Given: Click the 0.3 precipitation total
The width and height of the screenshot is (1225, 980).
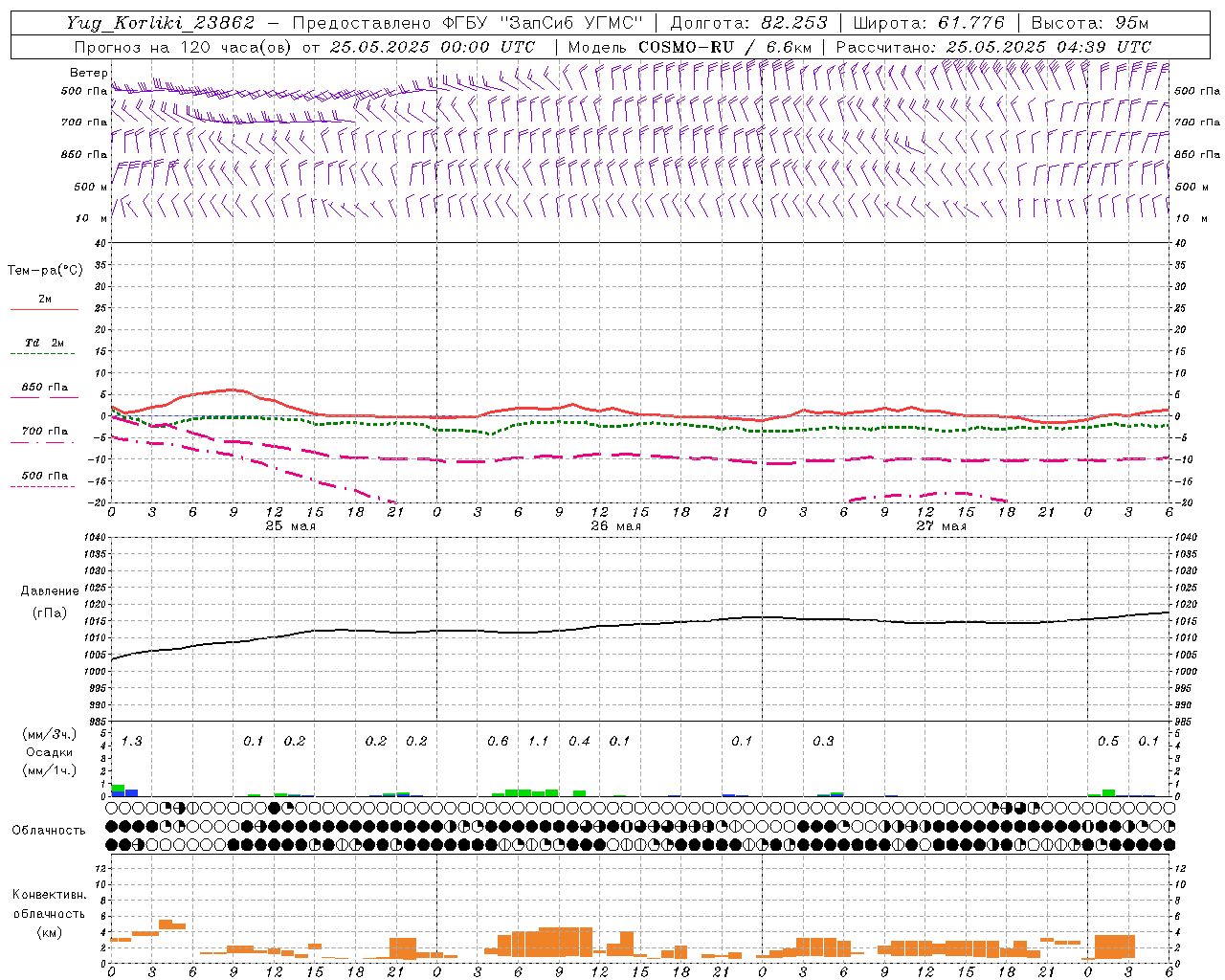Looking at the screenshot, I should (823, 742).
